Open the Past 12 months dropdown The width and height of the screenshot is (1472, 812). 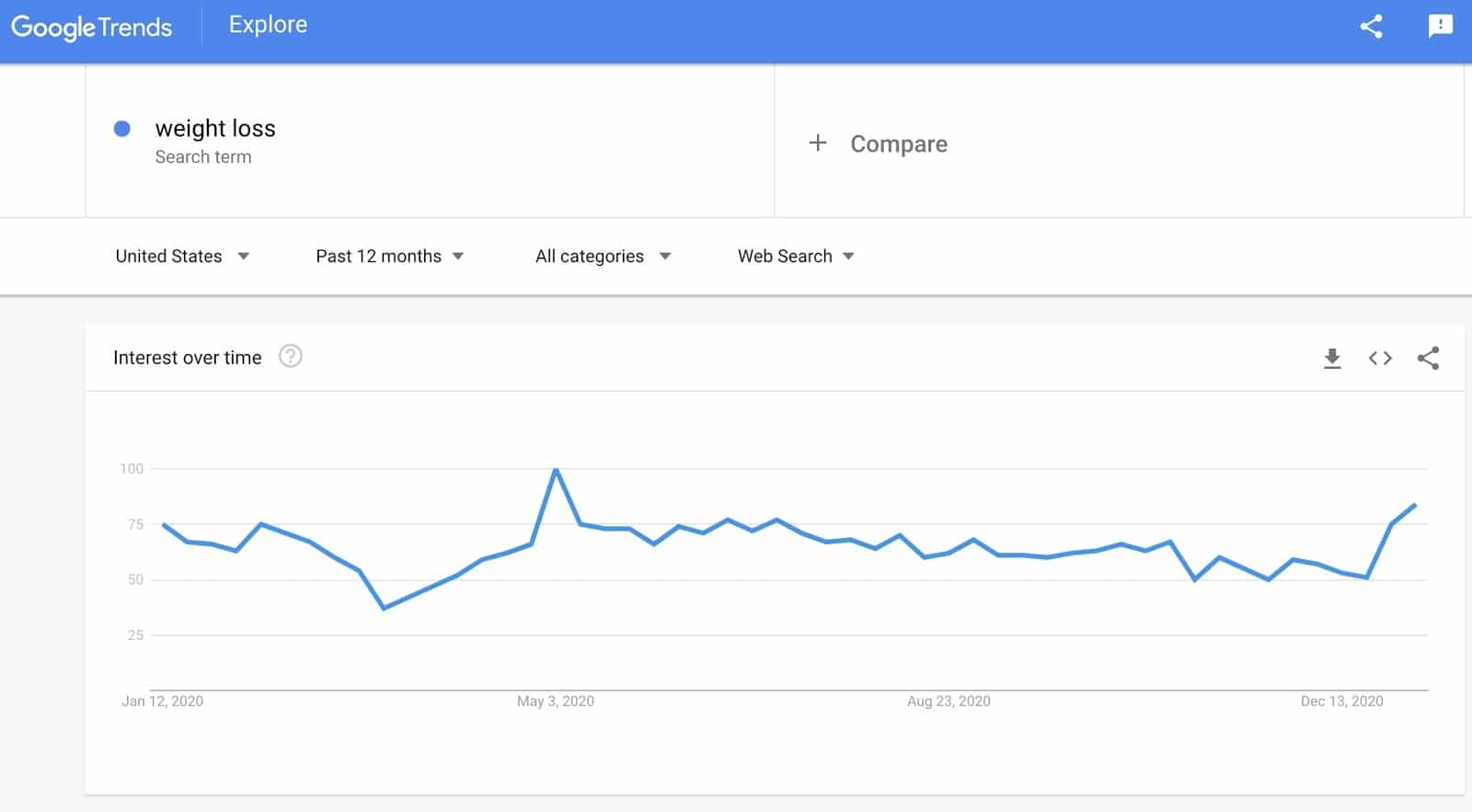(389, 256)
